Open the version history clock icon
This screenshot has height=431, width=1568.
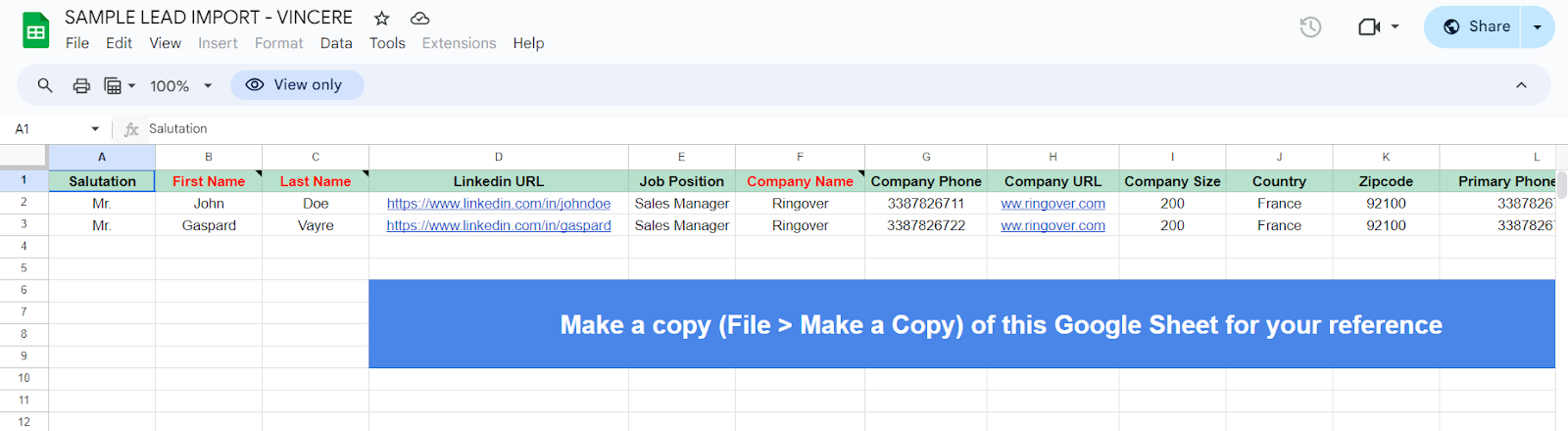[1310, 27]
